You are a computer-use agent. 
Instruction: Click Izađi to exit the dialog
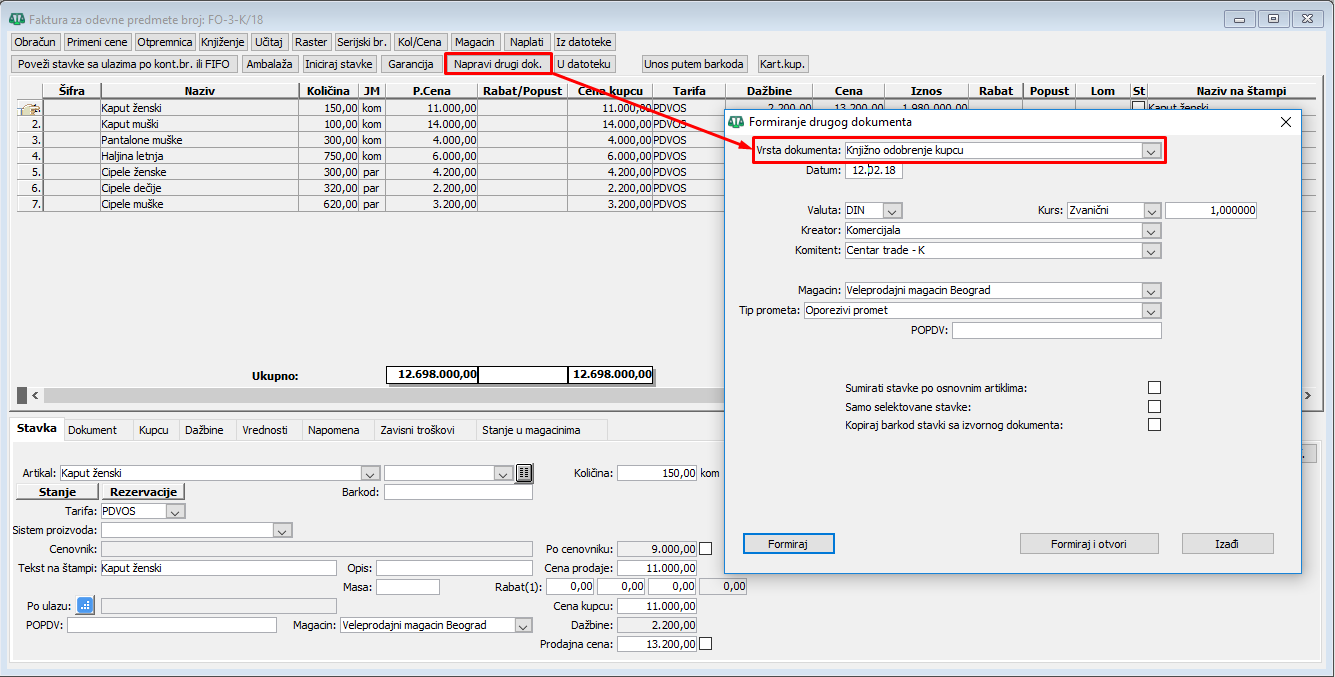(1228, 543)
